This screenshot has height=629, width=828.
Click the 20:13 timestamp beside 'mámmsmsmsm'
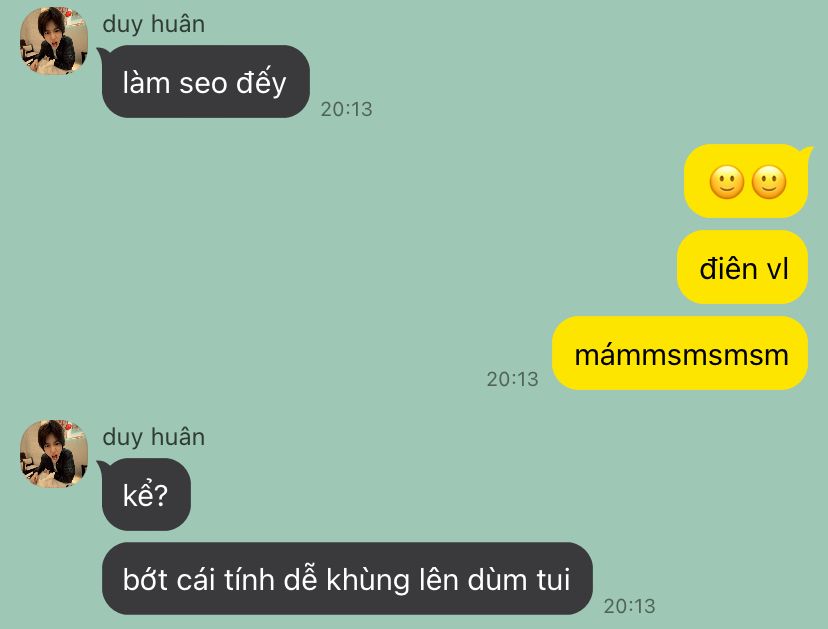pyautogui.click(x=512, y=379)
